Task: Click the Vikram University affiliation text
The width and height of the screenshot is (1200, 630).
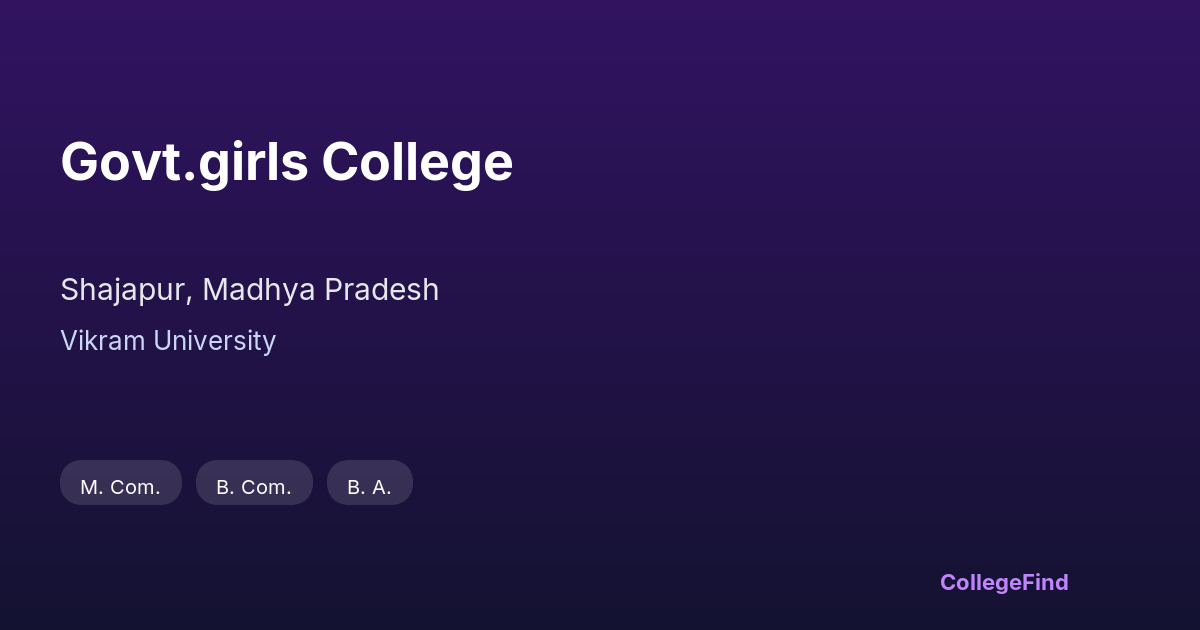Action: (x=168, y=341)
